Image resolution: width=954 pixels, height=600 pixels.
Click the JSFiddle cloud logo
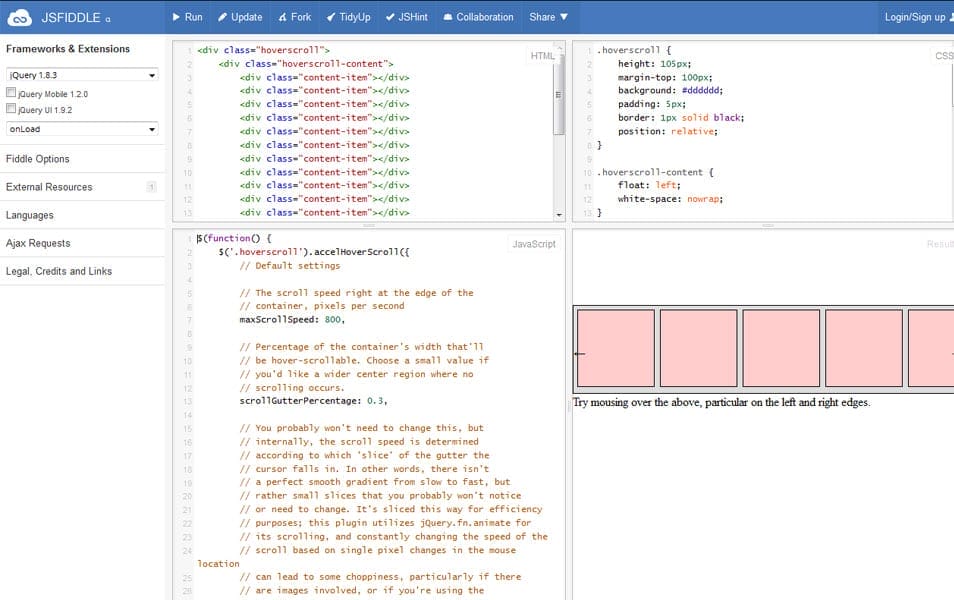pos(20,17)
